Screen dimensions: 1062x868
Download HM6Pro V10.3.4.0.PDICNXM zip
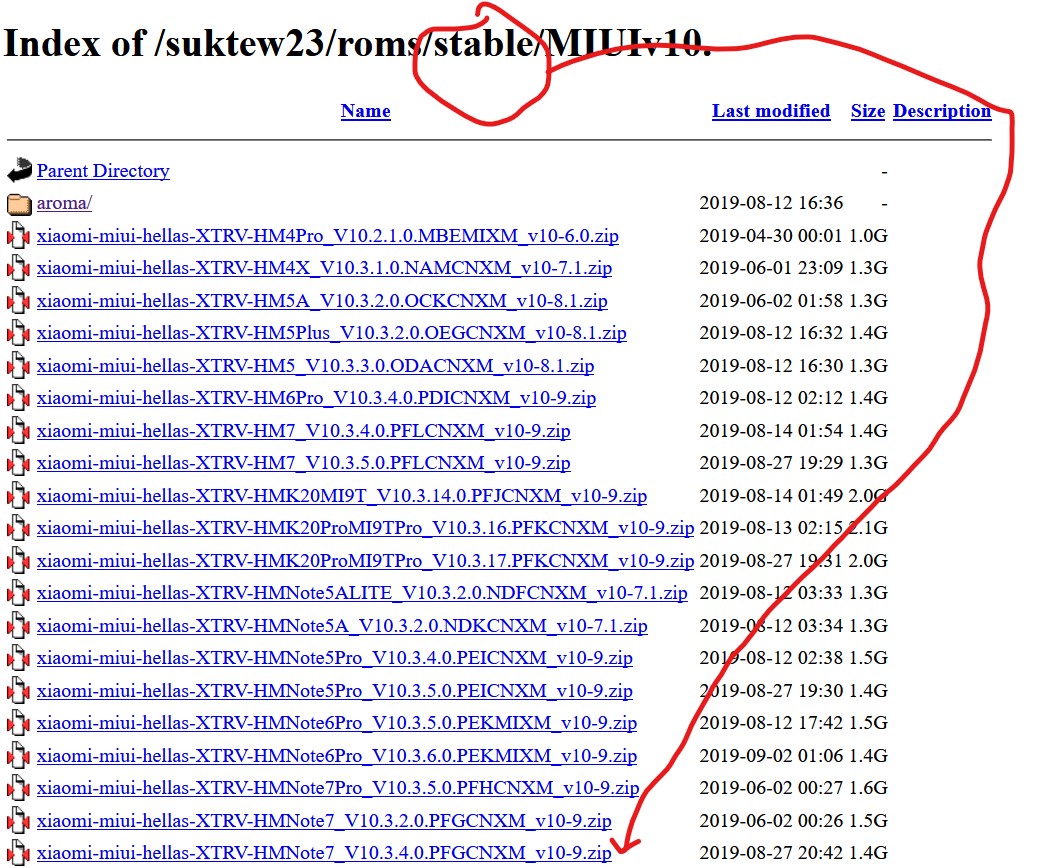tap(316, 398)
